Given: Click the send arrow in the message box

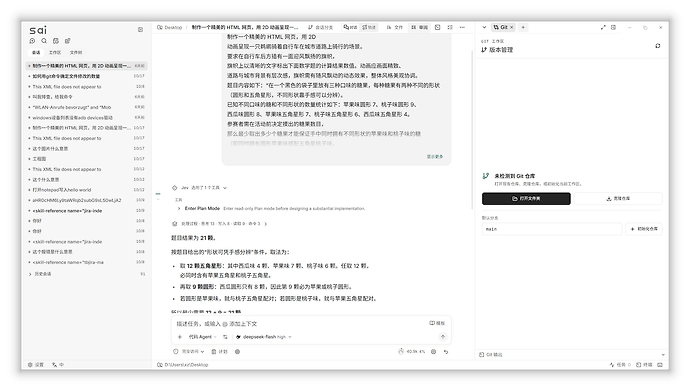Looking at the screenshot, I should click(x=443, y=337).
